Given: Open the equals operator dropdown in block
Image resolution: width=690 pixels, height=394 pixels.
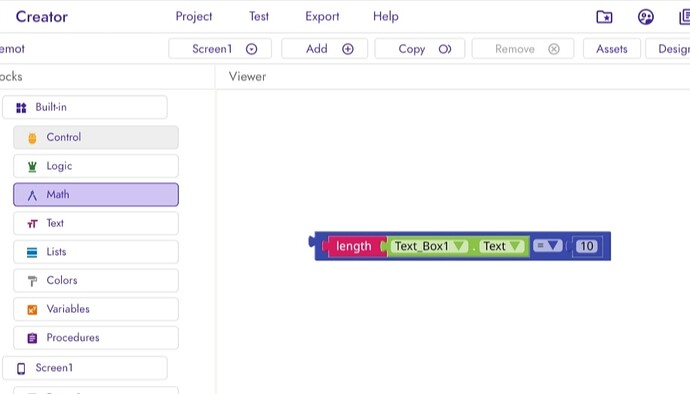Looking at the screenshot, I should (x=547, y=246).
